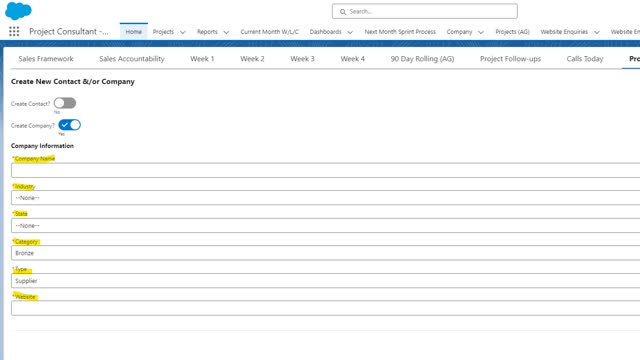Open the Website Enquiries tab
This screenshot has width=640, height=360.
564,31
